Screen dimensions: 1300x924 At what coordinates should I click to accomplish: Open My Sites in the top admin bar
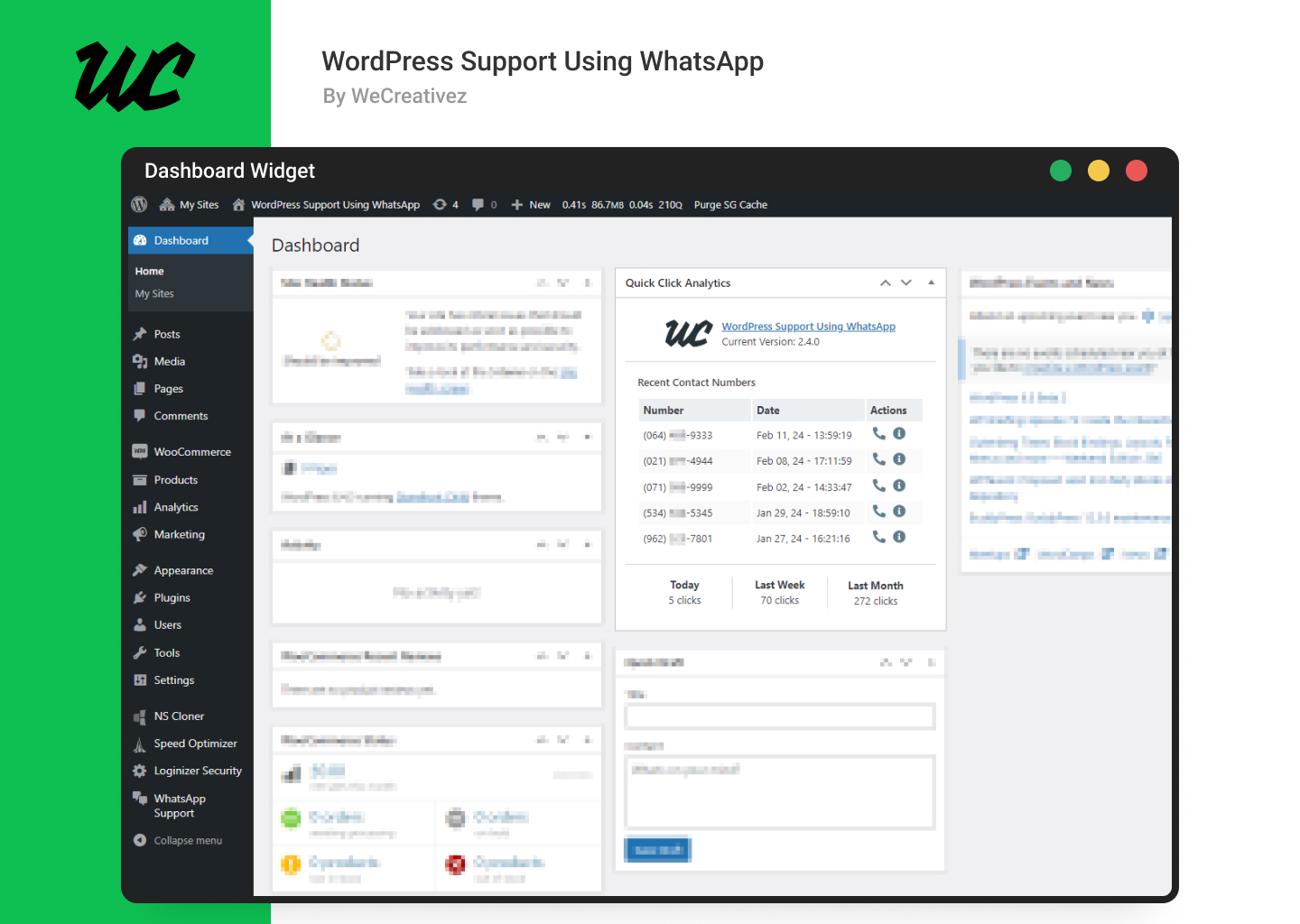click(x=189, y=205)
